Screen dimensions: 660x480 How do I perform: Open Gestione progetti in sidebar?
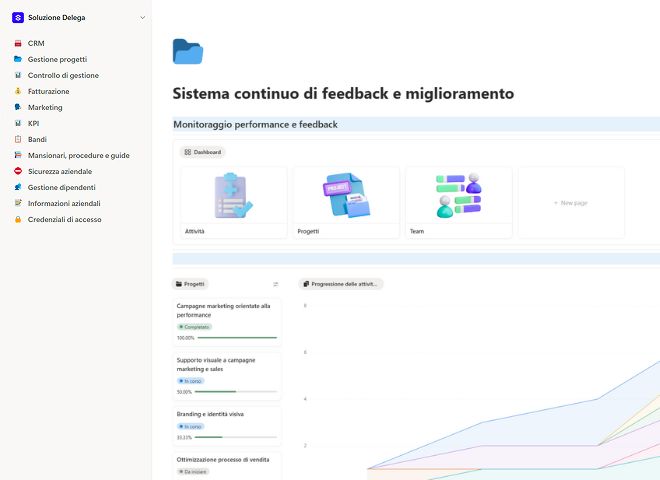pos(57,59)
